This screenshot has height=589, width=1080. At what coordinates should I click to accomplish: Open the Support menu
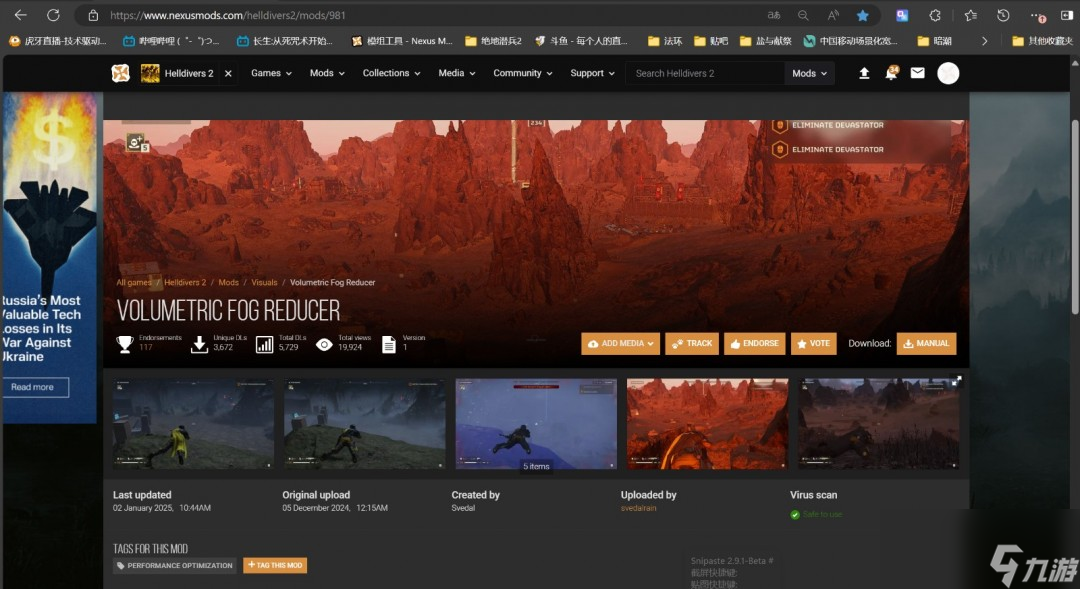click(x=592, y=73)
